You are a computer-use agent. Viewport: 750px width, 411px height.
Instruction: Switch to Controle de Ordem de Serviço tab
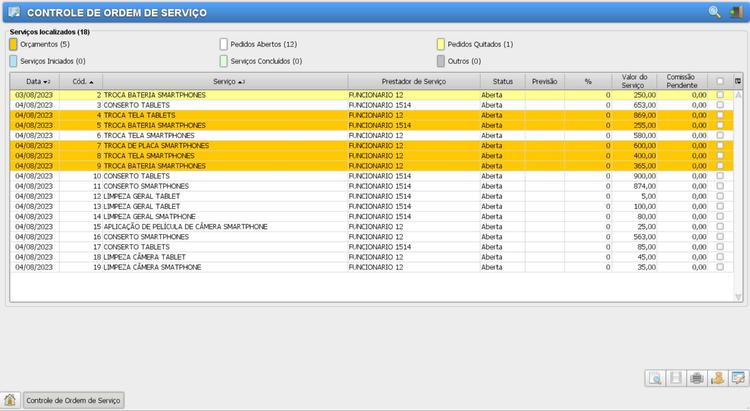tap(73, 400)
